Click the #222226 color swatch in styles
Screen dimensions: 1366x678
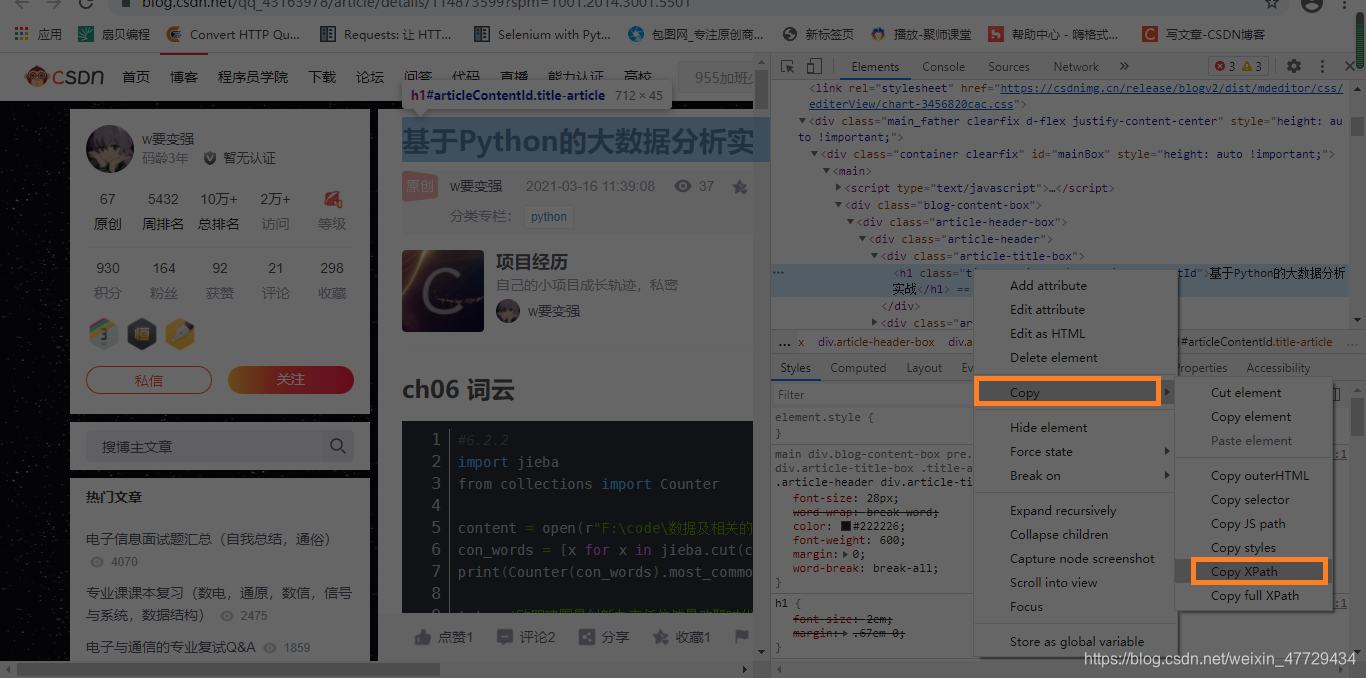[845, 526]
